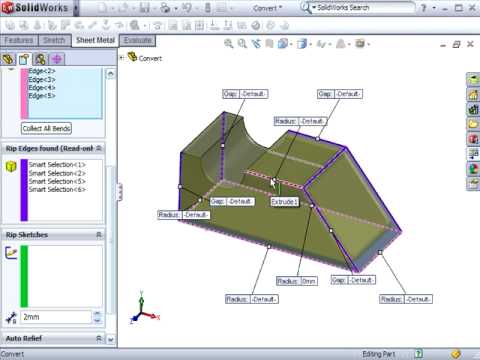This screenshot has height=360, width=480.
Task: Select the Base Flange tool icon
Action: coord(10,25)
